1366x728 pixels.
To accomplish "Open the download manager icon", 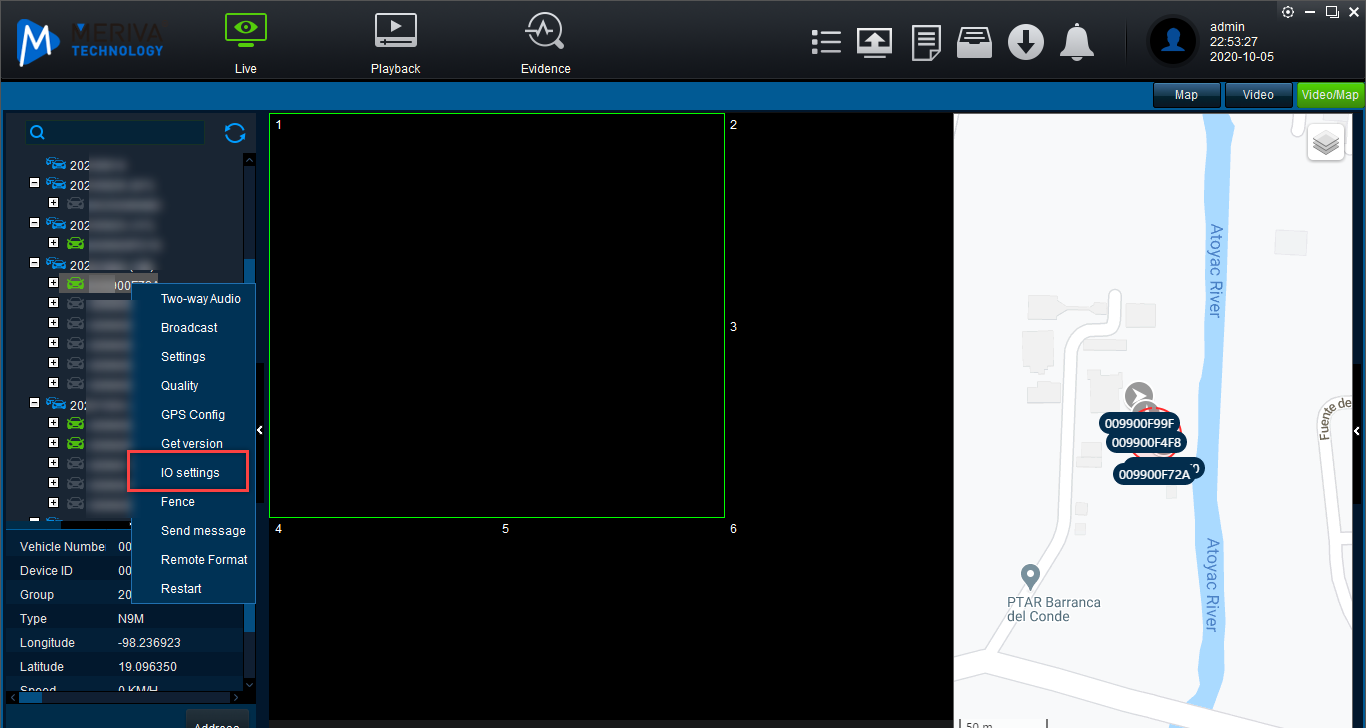I will [1025, 42].
